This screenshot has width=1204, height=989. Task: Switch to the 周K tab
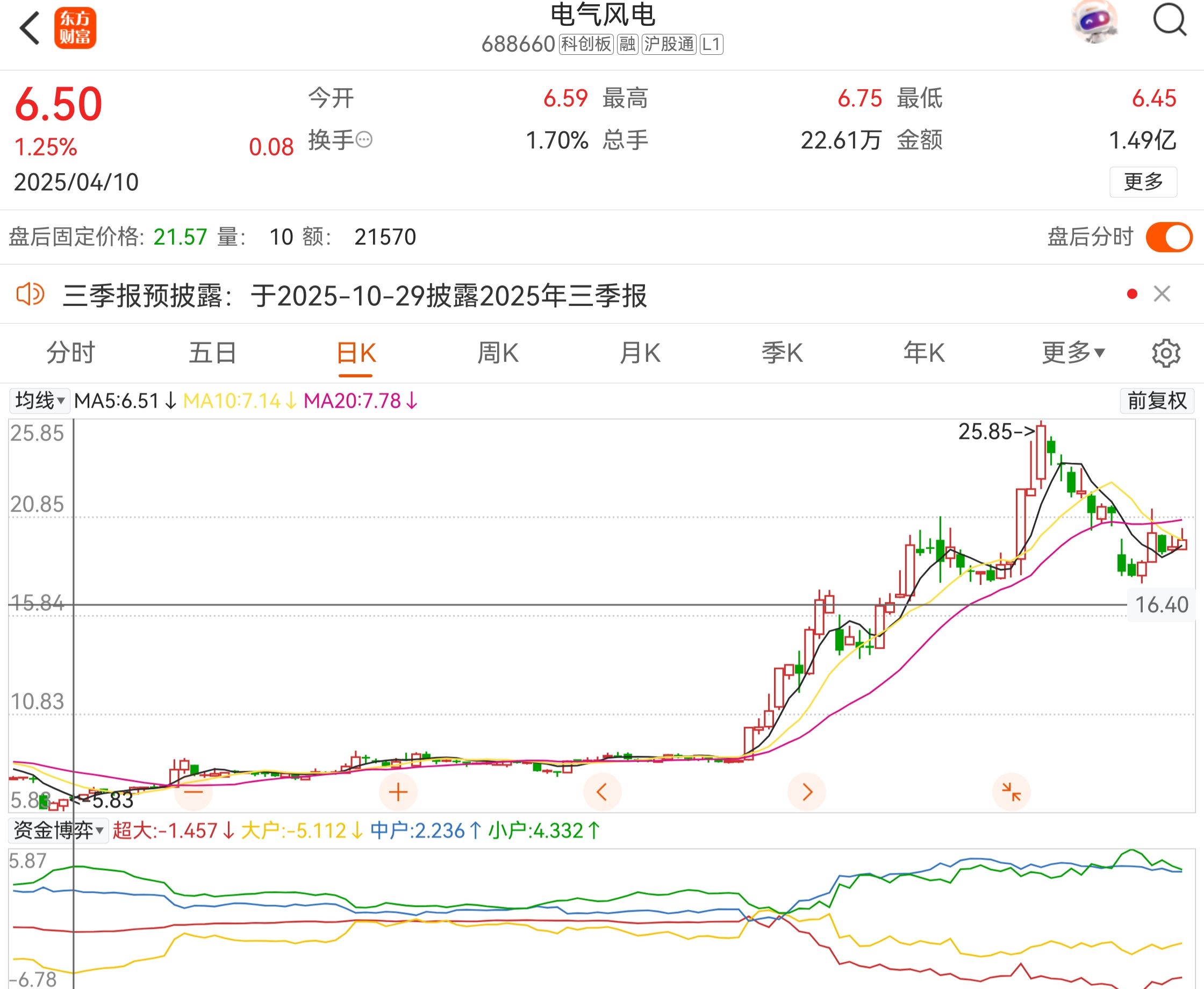tap(498, 353)
